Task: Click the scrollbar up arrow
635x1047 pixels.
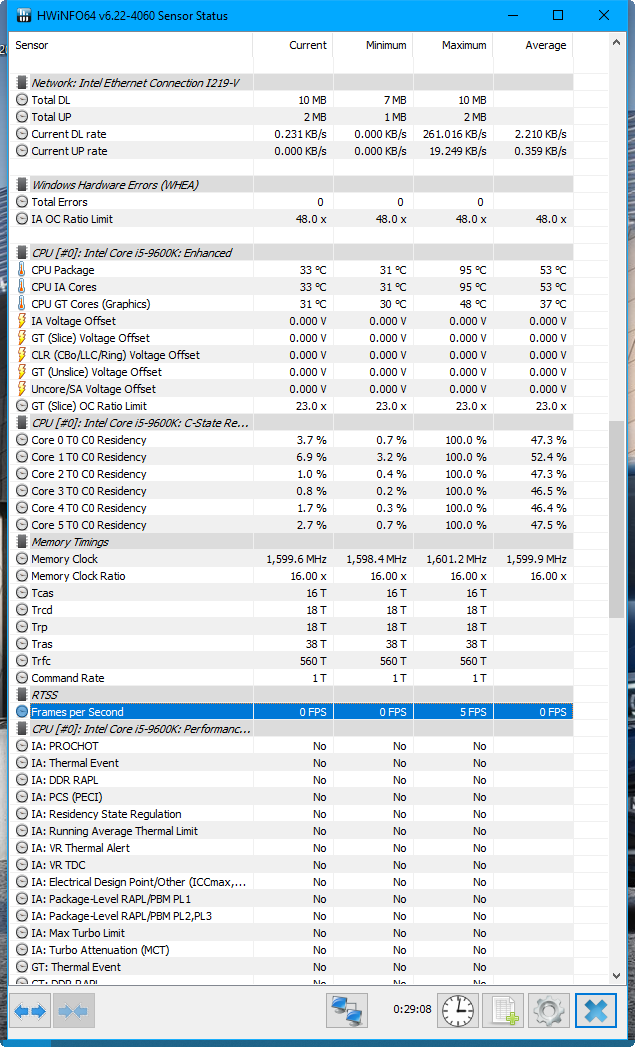Action: pyautogui.click(x=617, y=42)
